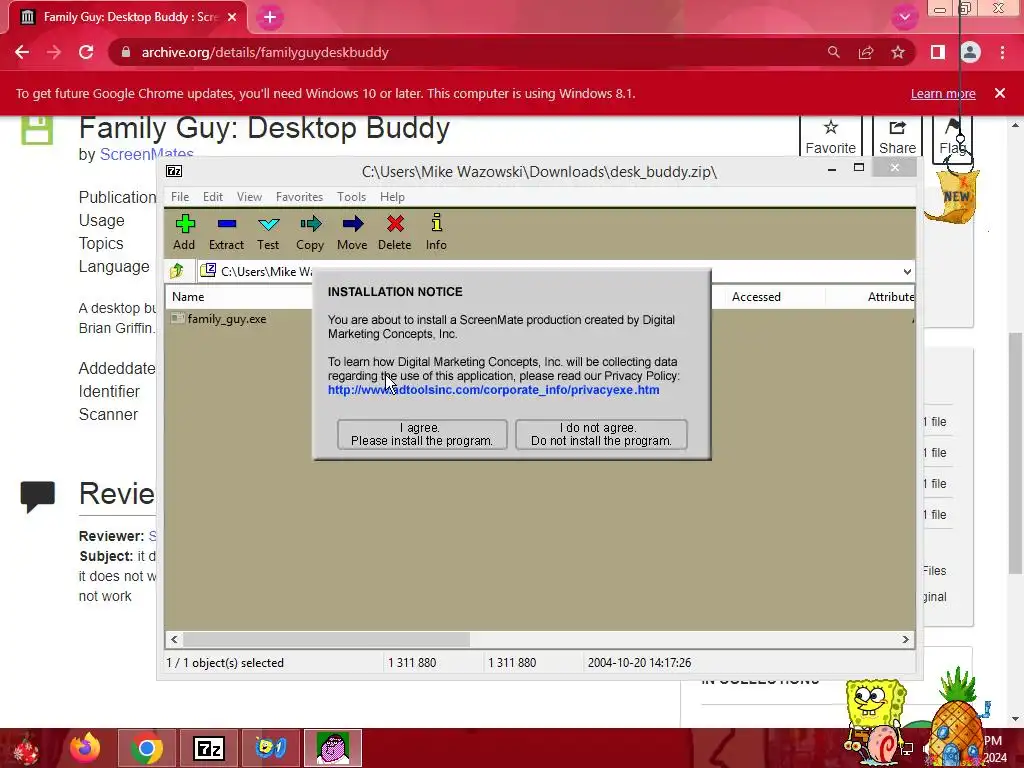The height and width of the screenshot is (768, 1024).
Task: Click the green floppy disk software icon
Action: tap(37, 129)
